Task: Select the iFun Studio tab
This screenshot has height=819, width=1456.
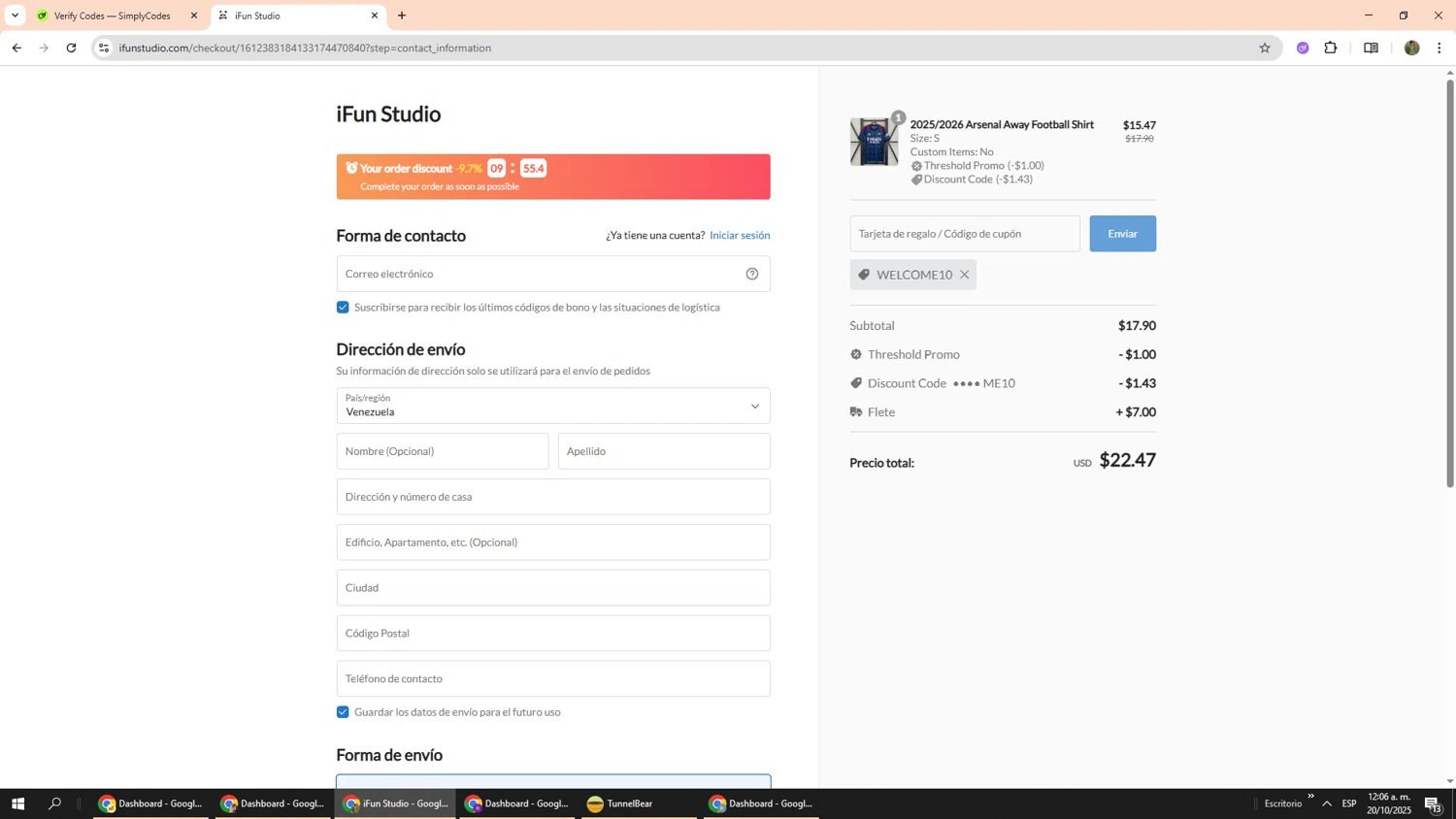Action: tap(291, 16)
